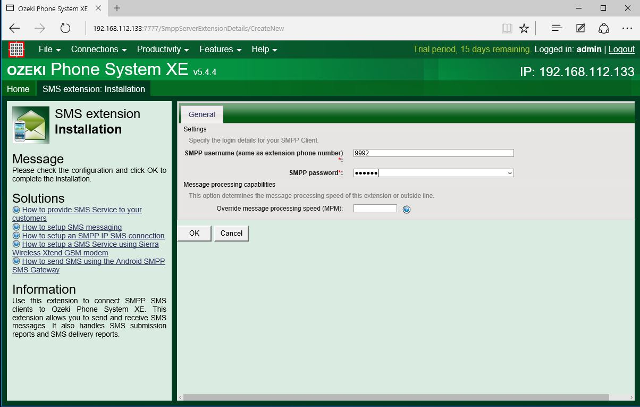Viewport: 640px width, 407px height.
Task: Click the red grid app menu icon
Action: pyautogui.click(x=16, y=49)
